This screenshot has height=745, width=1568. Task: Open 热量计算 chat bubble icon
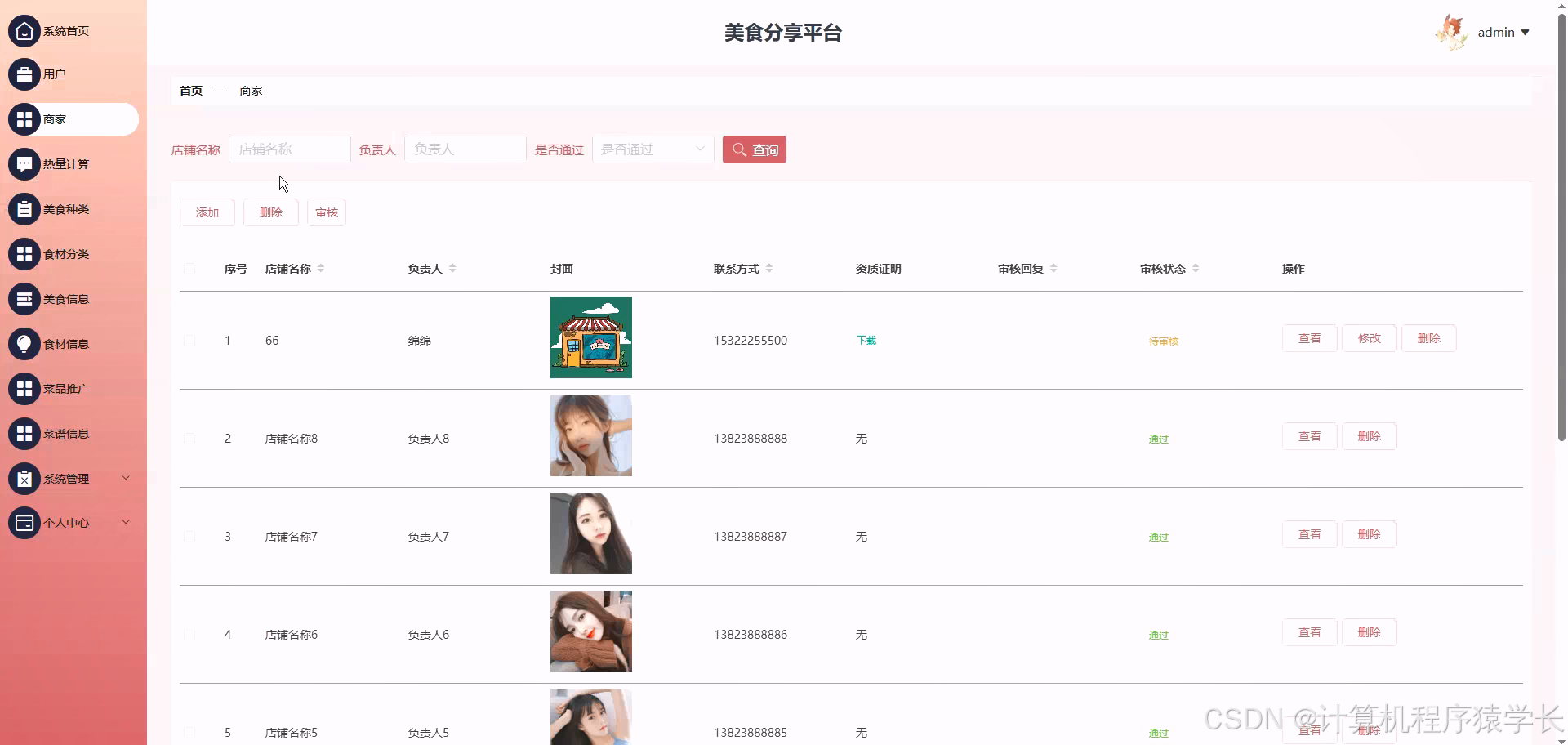point(24,164)
